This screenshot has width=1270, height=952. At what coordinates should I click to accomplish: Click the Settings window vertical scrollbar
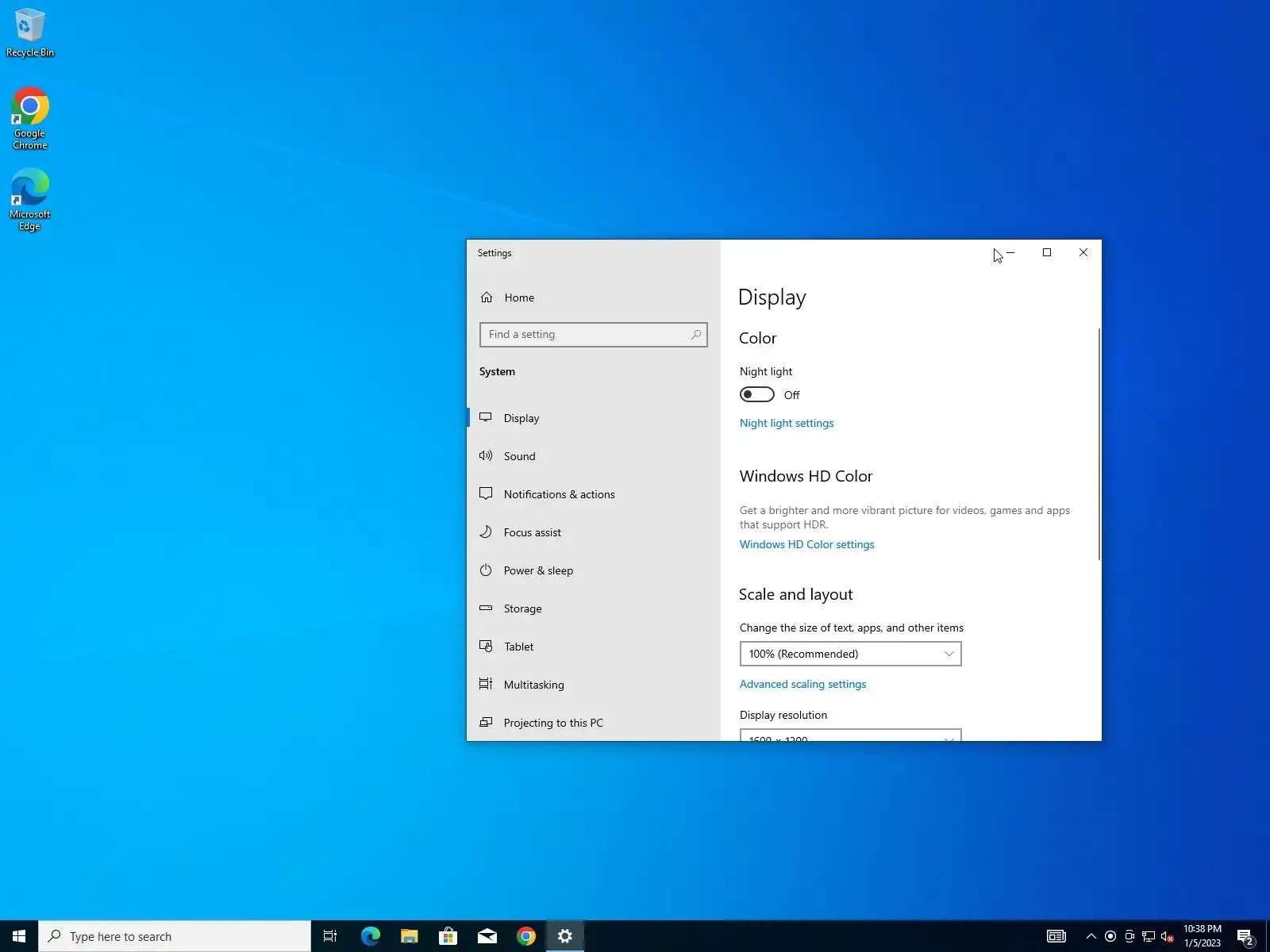pos(1099,443)
